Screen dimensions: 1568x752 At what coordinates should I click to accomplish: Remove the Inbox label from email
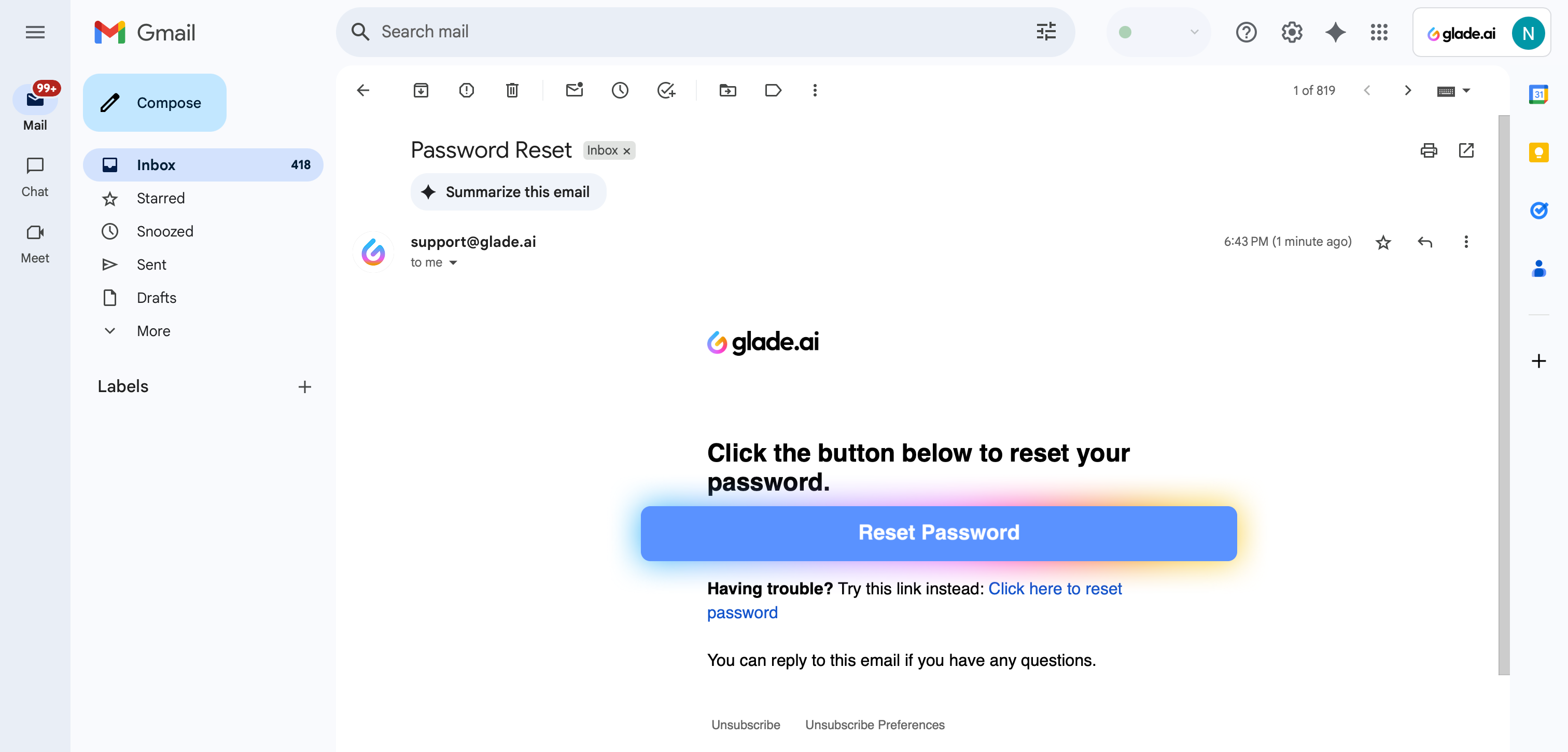tap(626, 151)
